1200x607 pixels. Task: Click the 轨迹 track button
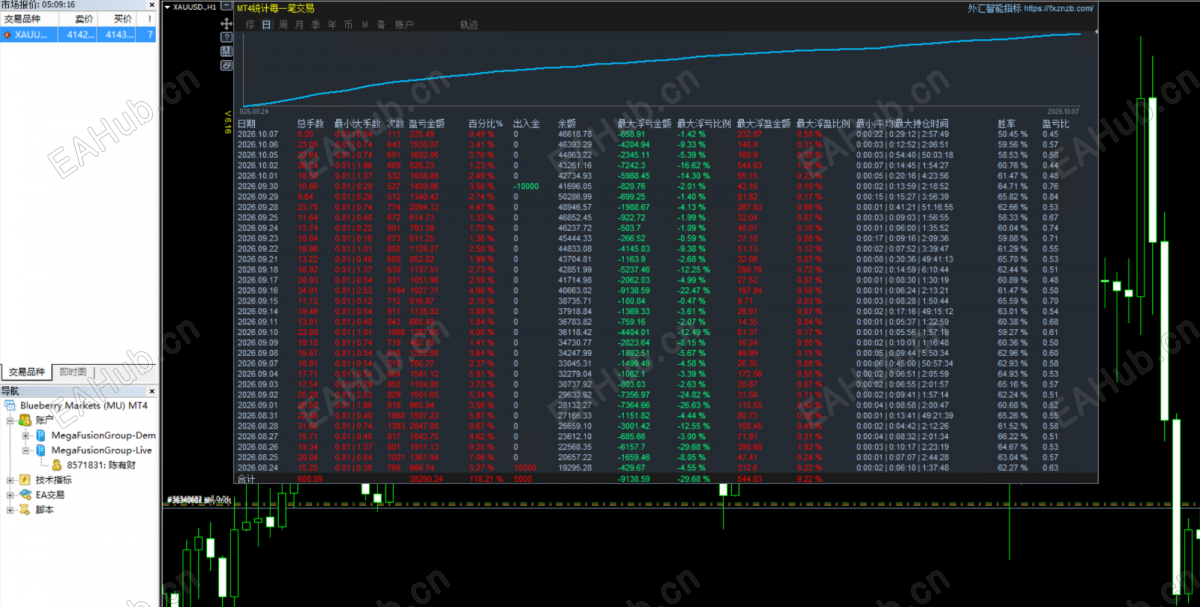(468, 23)
